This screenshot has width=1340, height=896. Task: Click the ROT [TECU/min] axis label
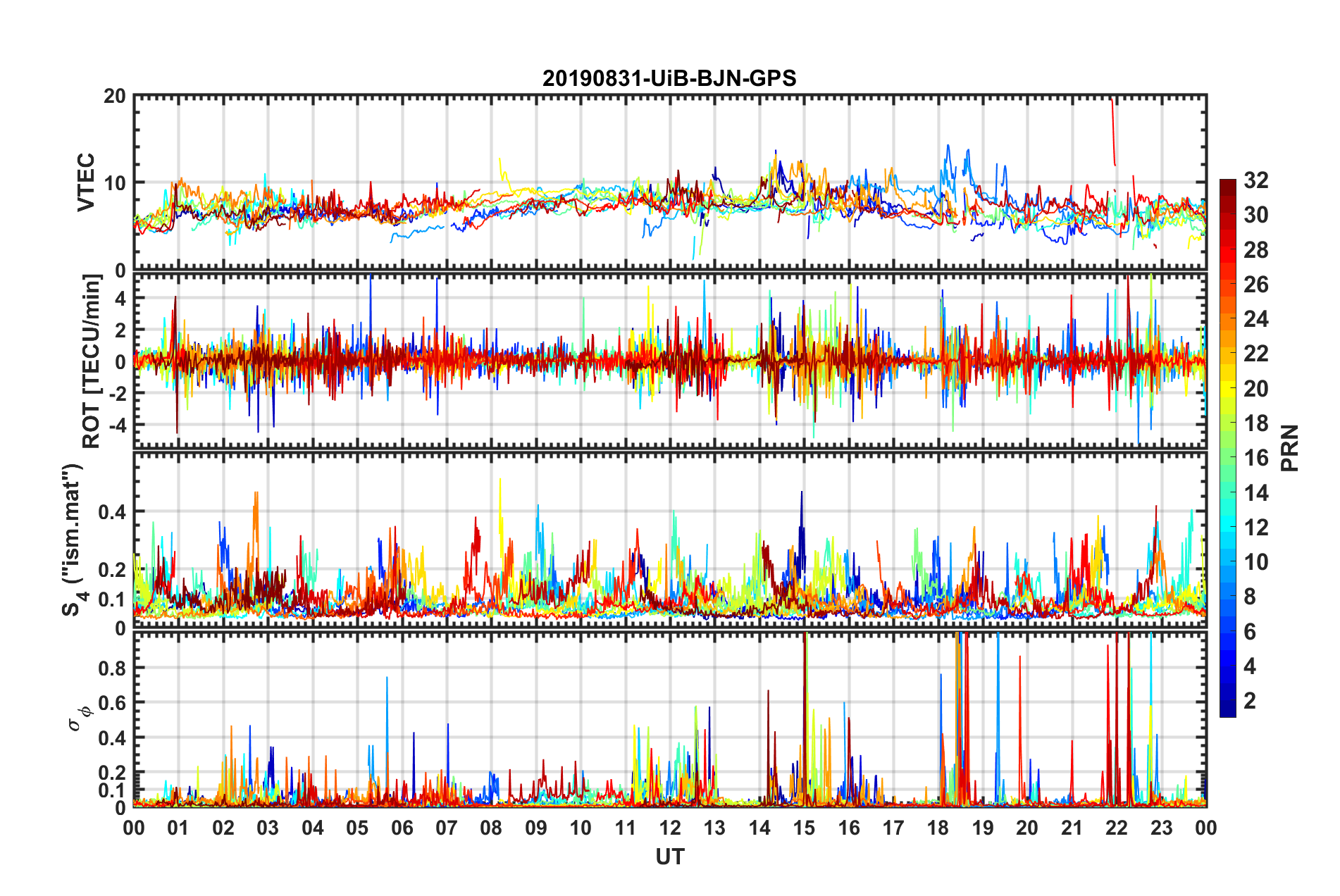tap(92, 361)
